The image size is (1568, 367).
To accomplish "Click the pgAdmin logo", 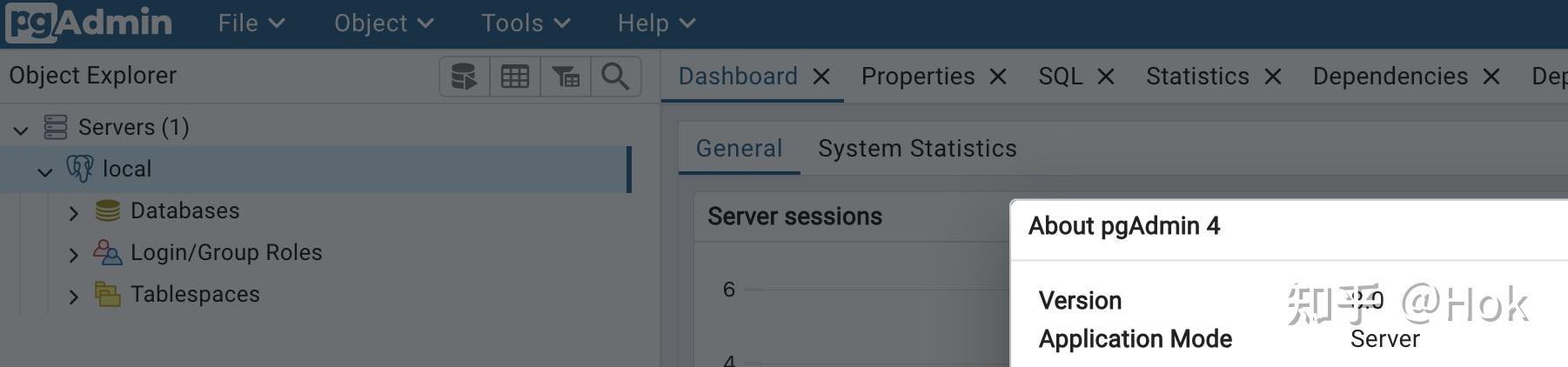I will pyautogui.click(x=89, y=23).
